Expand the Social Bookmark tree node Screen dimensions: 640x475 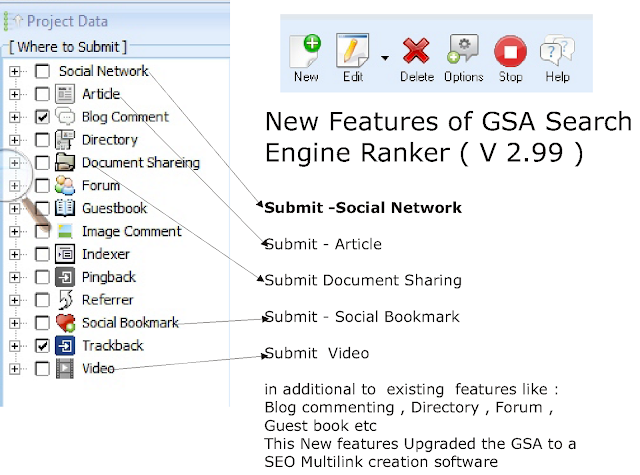click(x=14, y=323)
